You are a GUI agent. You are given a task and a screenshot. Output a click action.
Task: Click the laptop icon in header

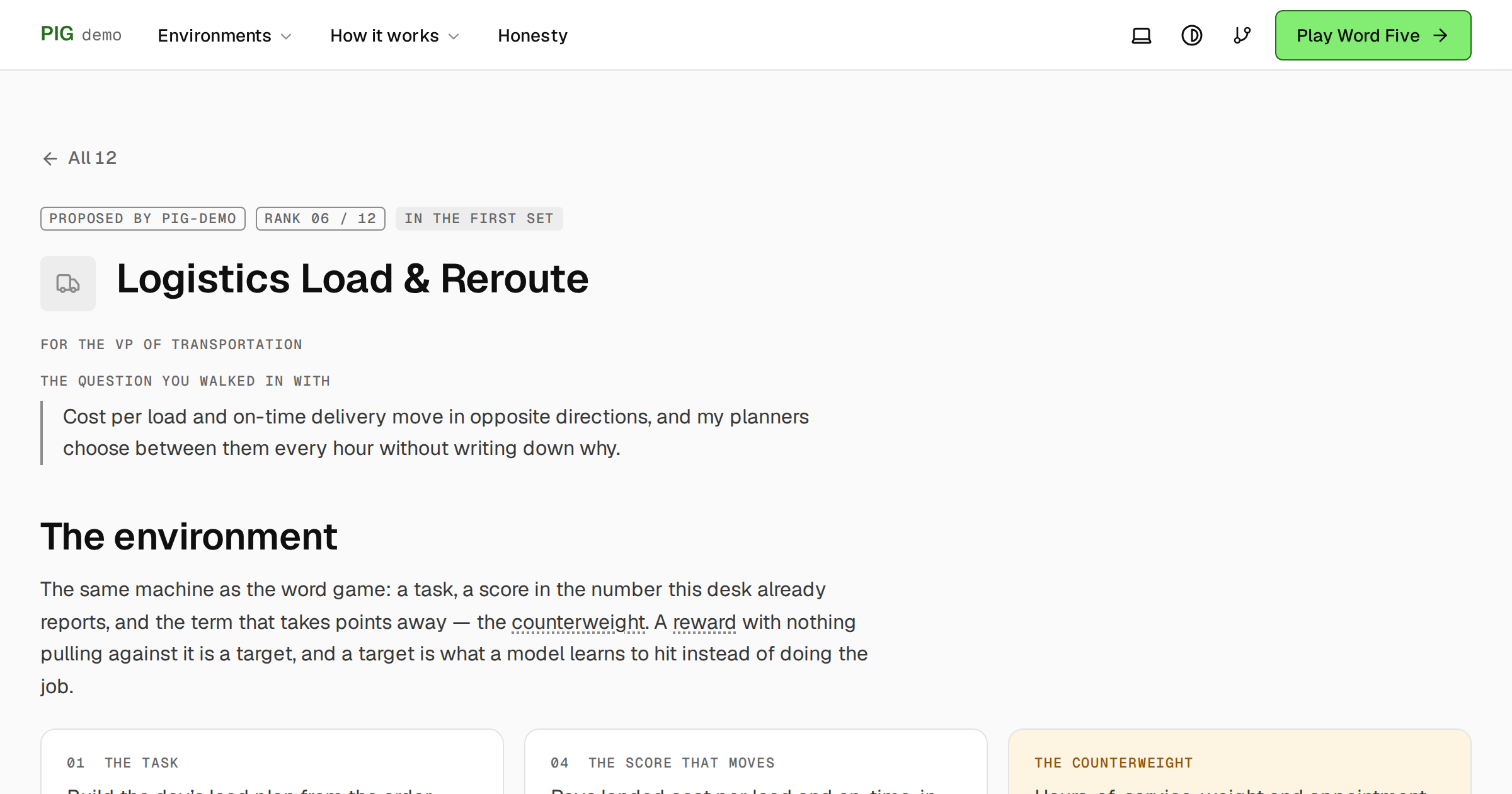pos(1141,35)
